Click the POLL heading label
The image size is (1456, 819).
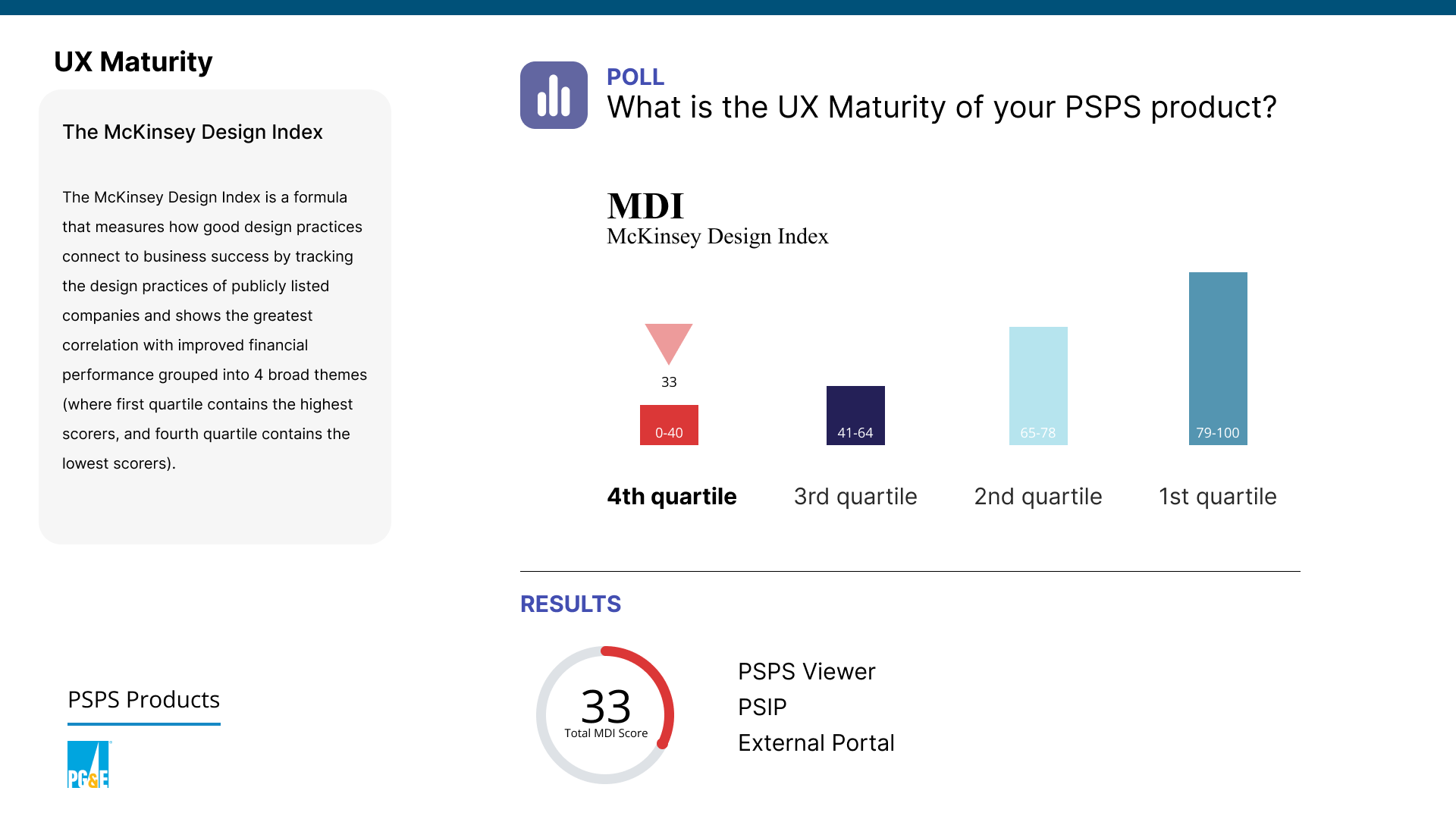point(635,77)
